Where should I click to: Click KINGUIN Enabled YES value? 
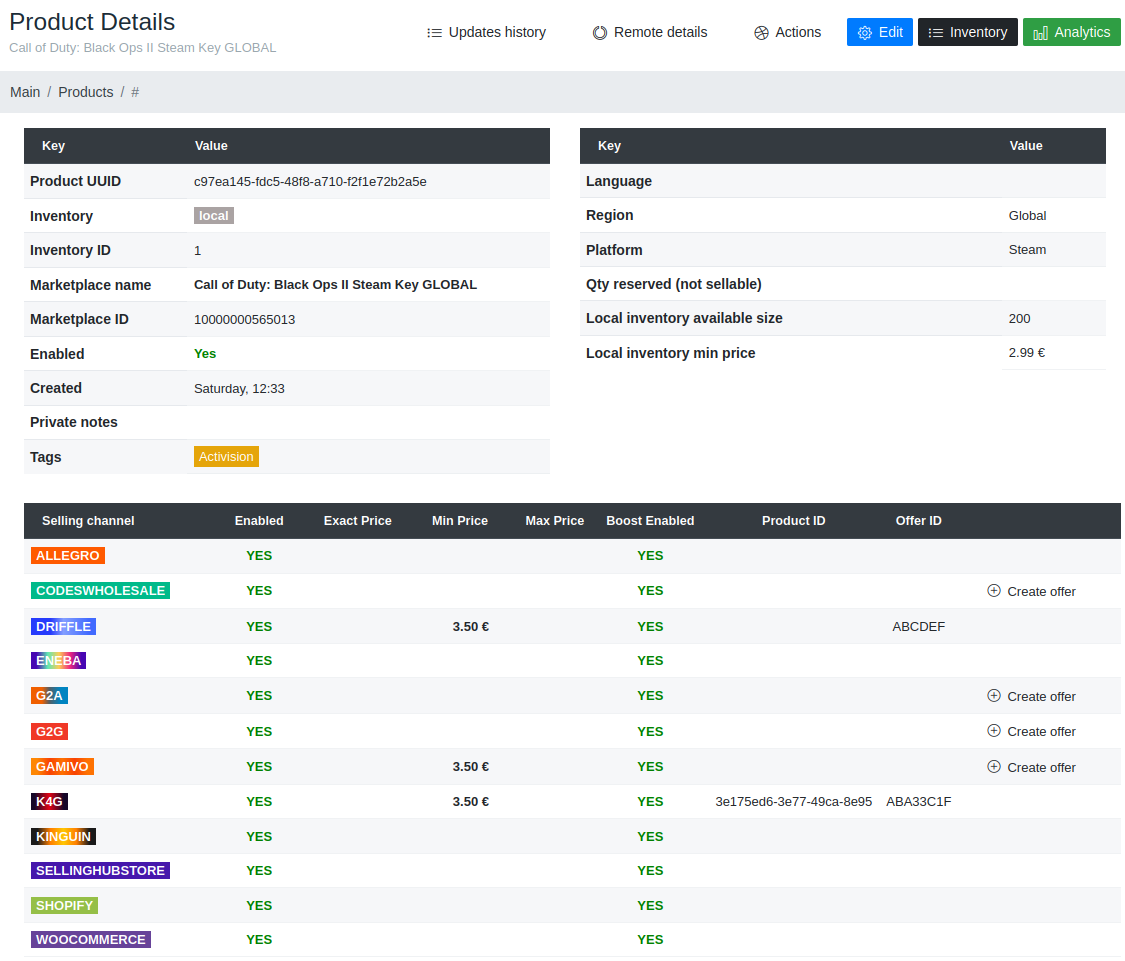(259, 836)
